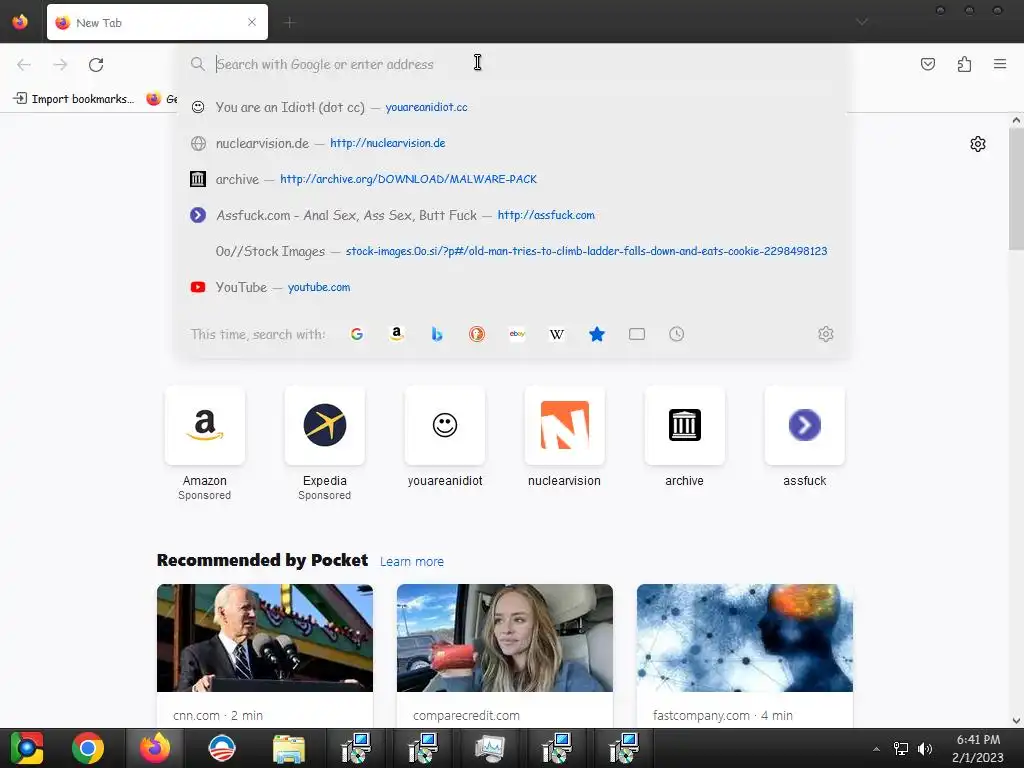Search this time with eBay
Screen dimensions: 1024x768
517,334
